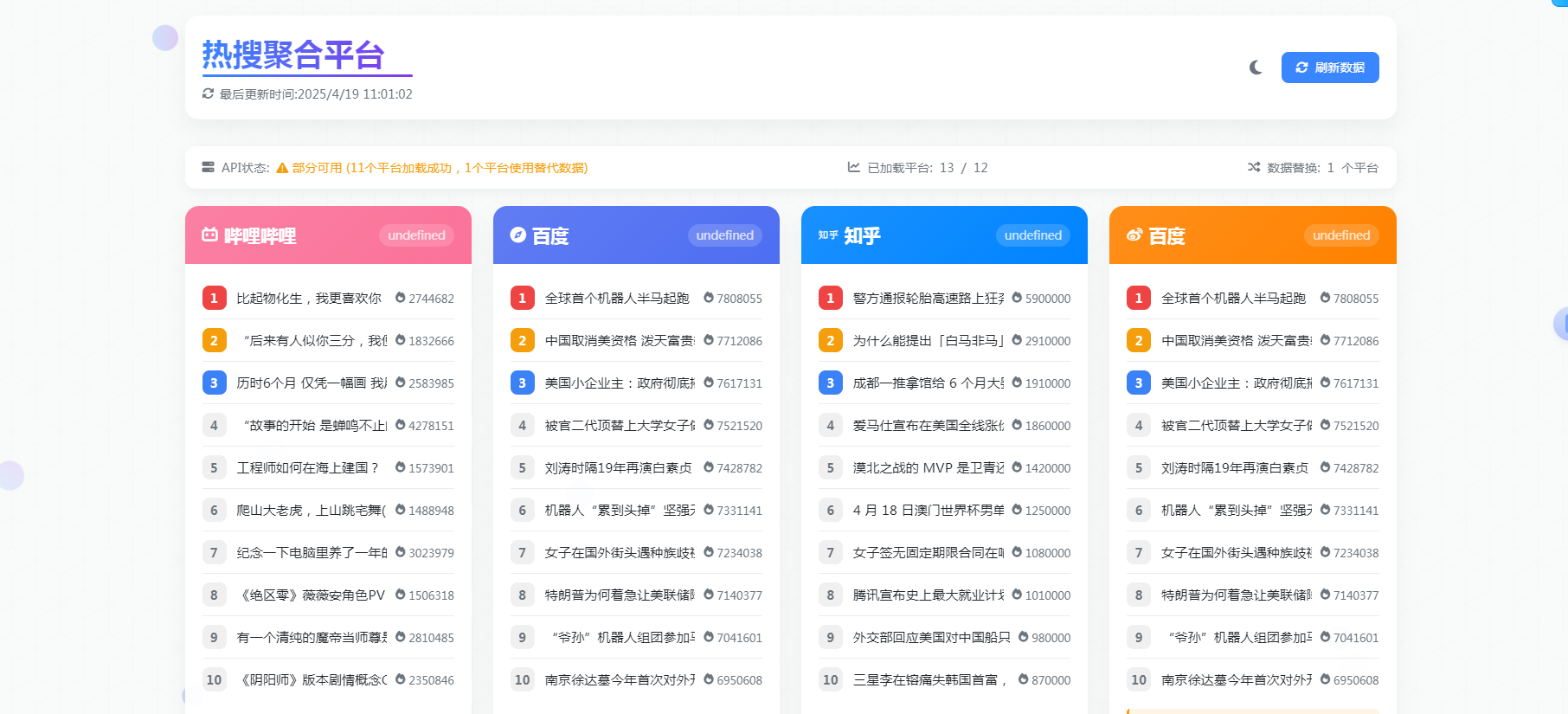Click flame icon beside 980000

point(1024,637)
